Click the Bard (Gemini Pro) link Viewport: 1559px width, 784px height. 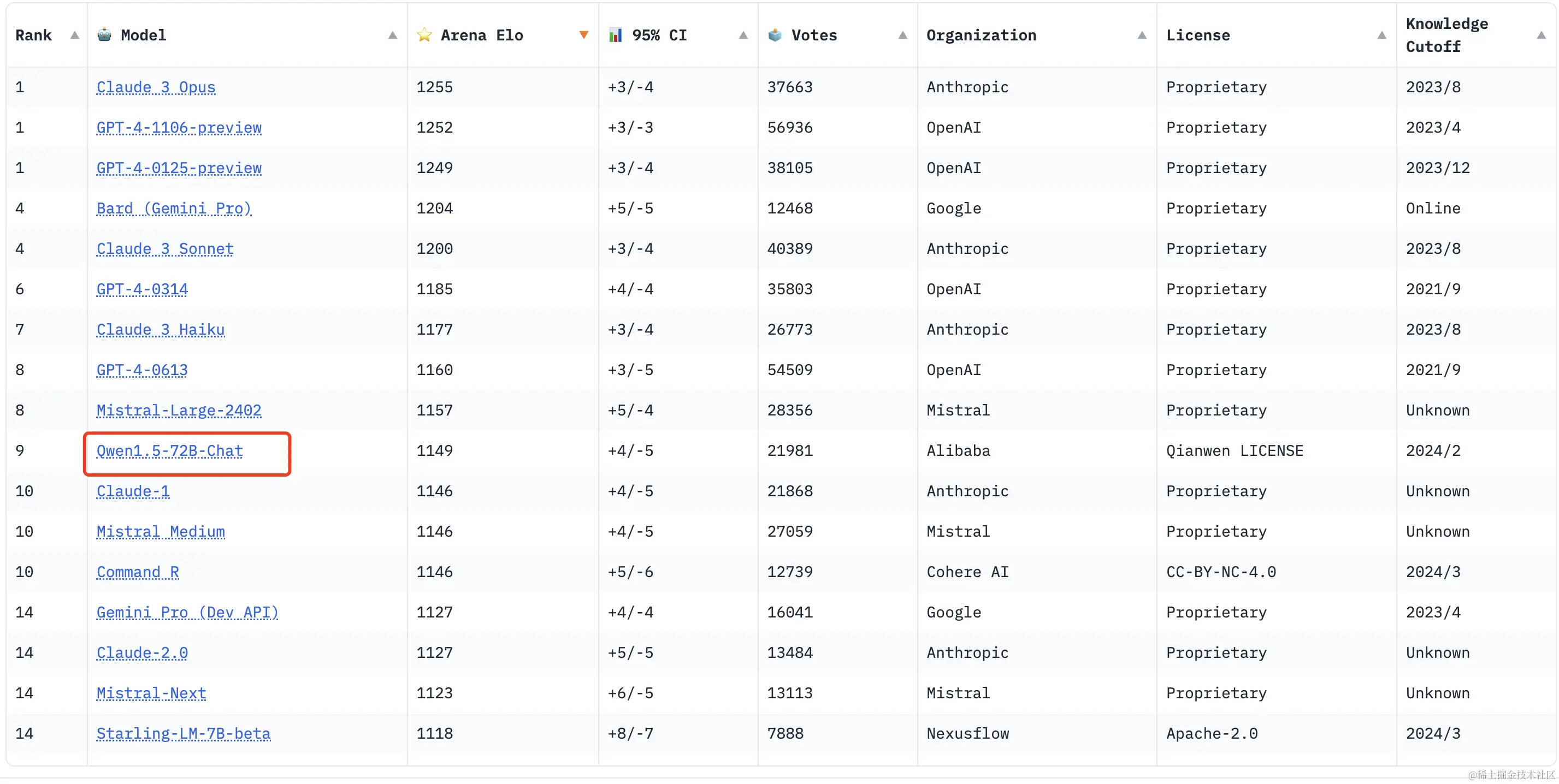[x=174, y=208]
